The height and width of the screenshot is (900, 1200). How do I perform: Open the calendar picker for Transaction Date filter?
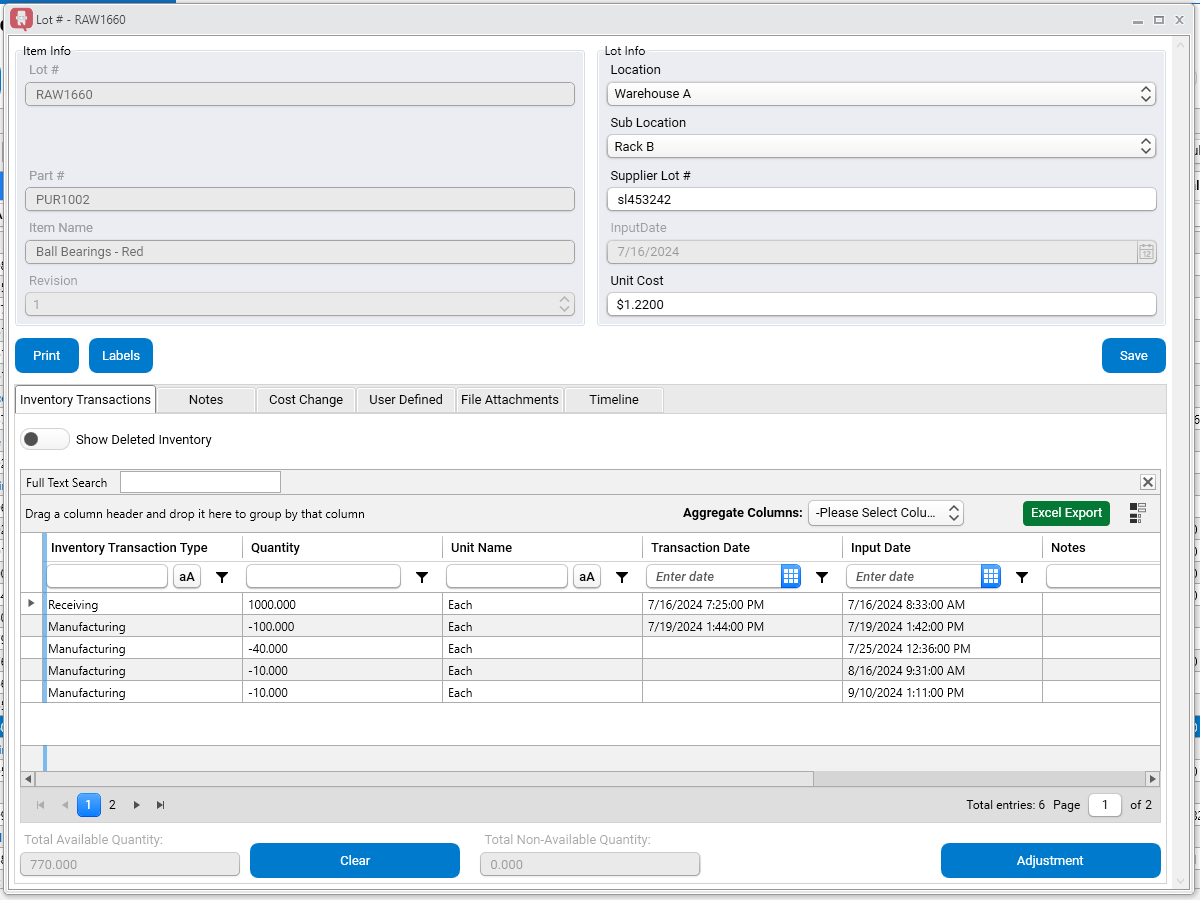(790, 577)
